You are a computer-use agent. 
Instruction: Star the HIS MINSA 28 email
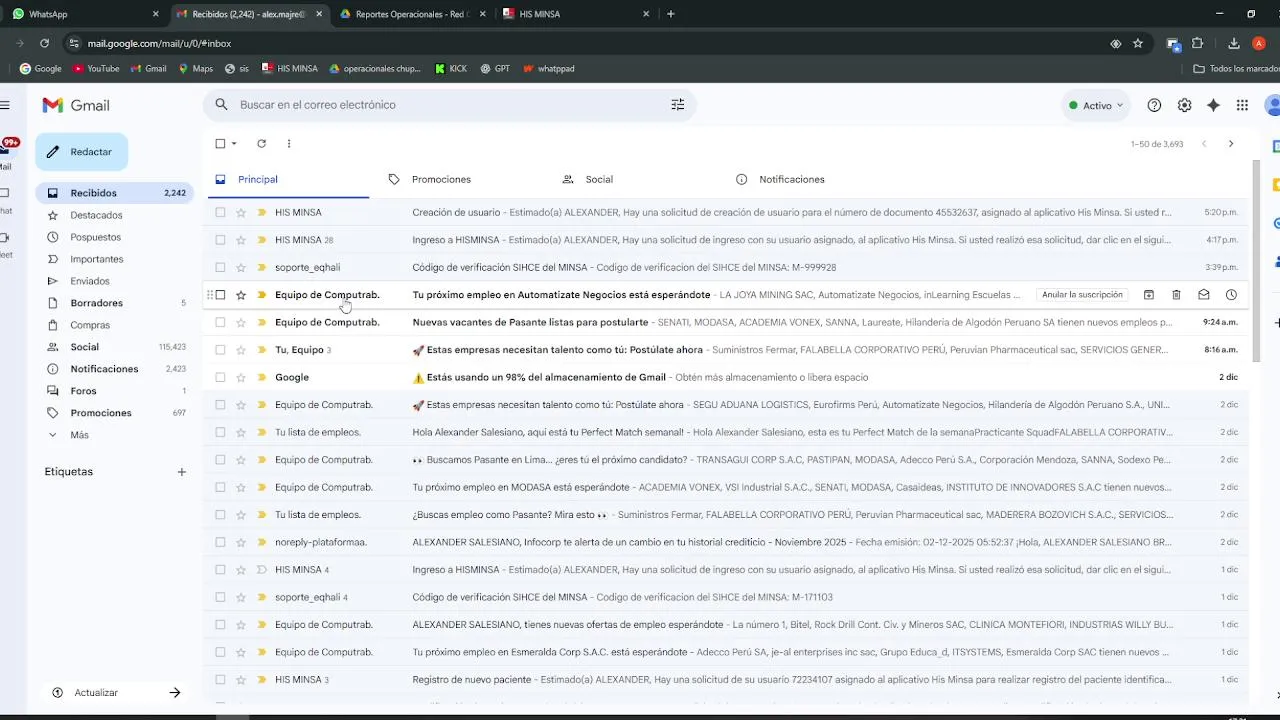(241, 240)
